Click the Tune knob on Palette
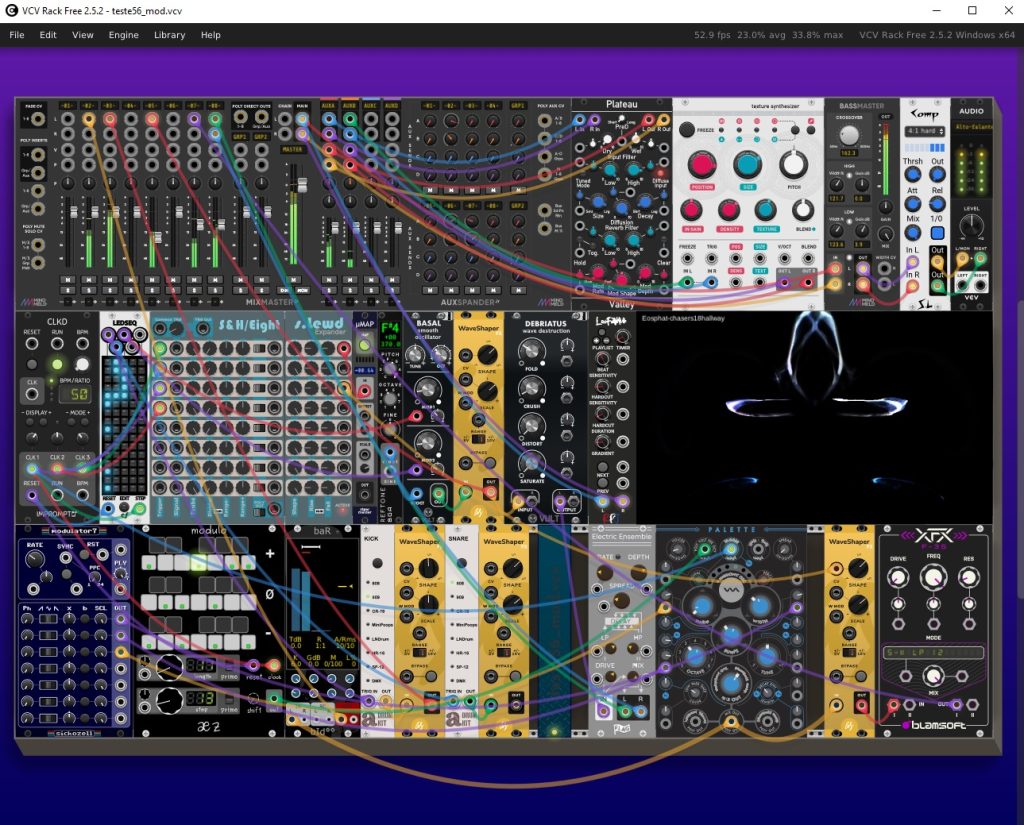Screen dimensions: 1024x825 [x=767, y=655]
